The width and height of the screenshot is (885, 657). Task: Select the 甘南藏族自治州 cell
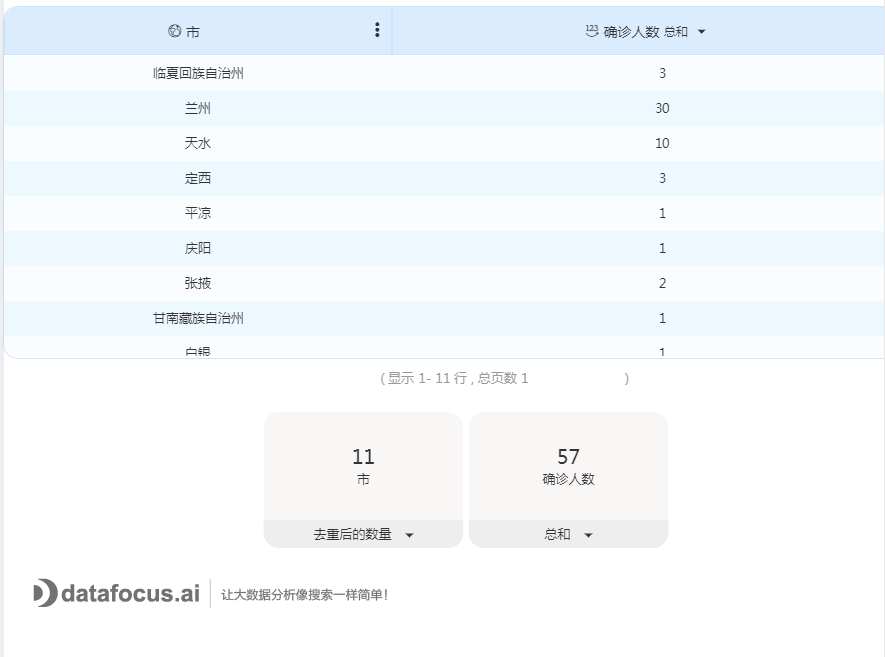198,318
